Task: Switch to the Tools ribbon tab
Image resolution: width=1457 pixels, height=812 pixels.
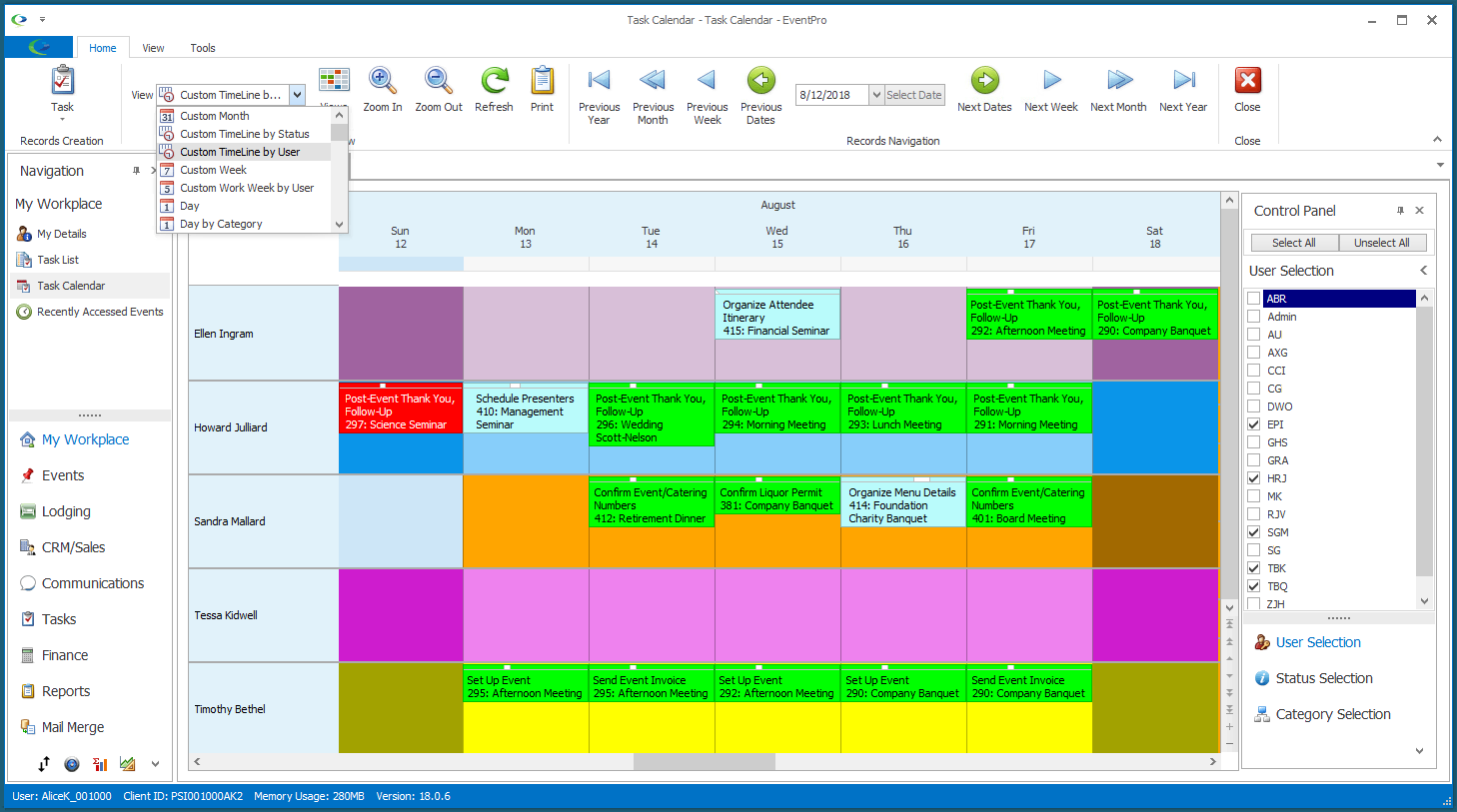Action: (x=203, y=48)
